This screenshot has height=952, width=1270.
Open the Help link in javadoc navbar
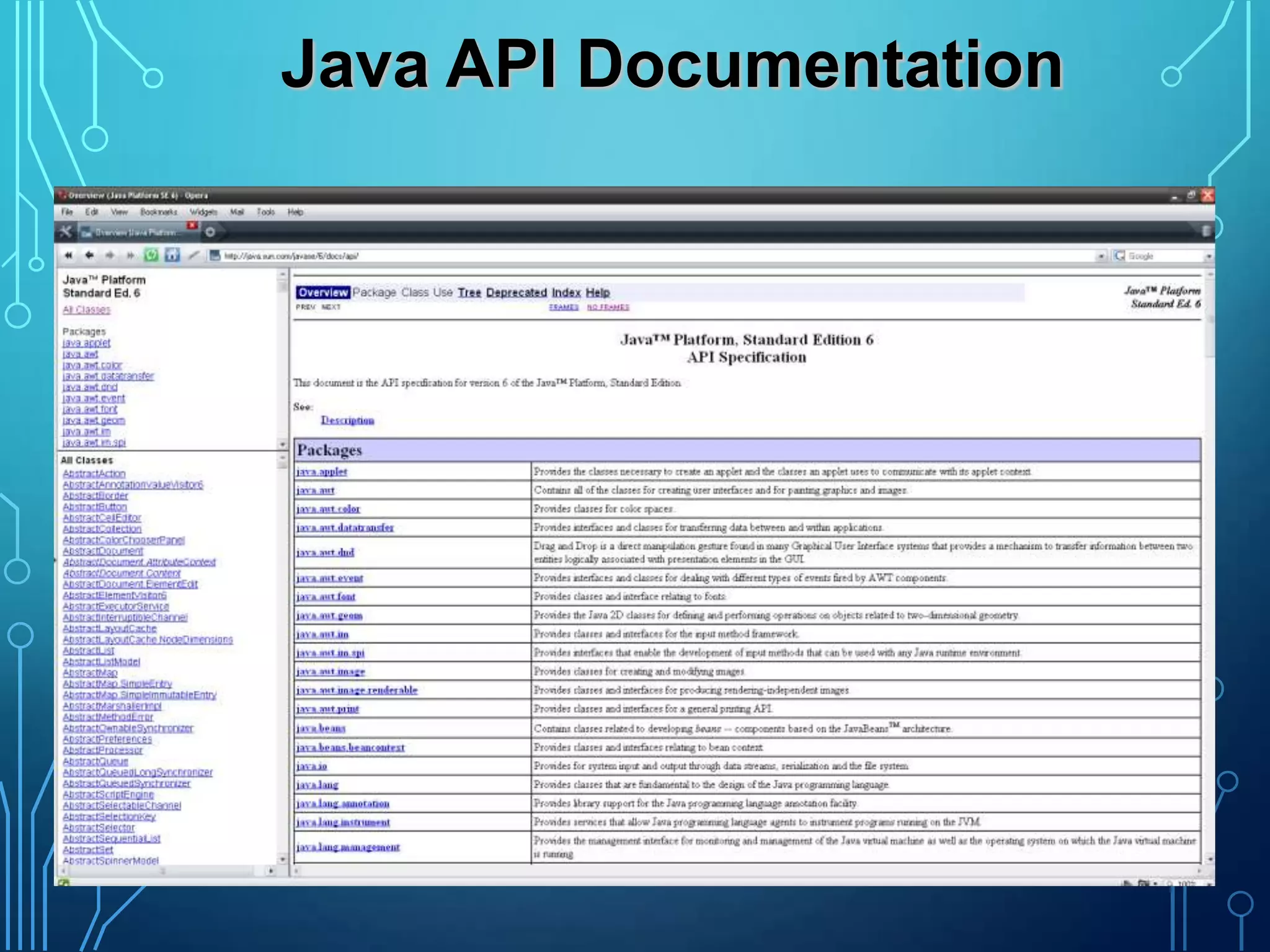tap(598, 293)
